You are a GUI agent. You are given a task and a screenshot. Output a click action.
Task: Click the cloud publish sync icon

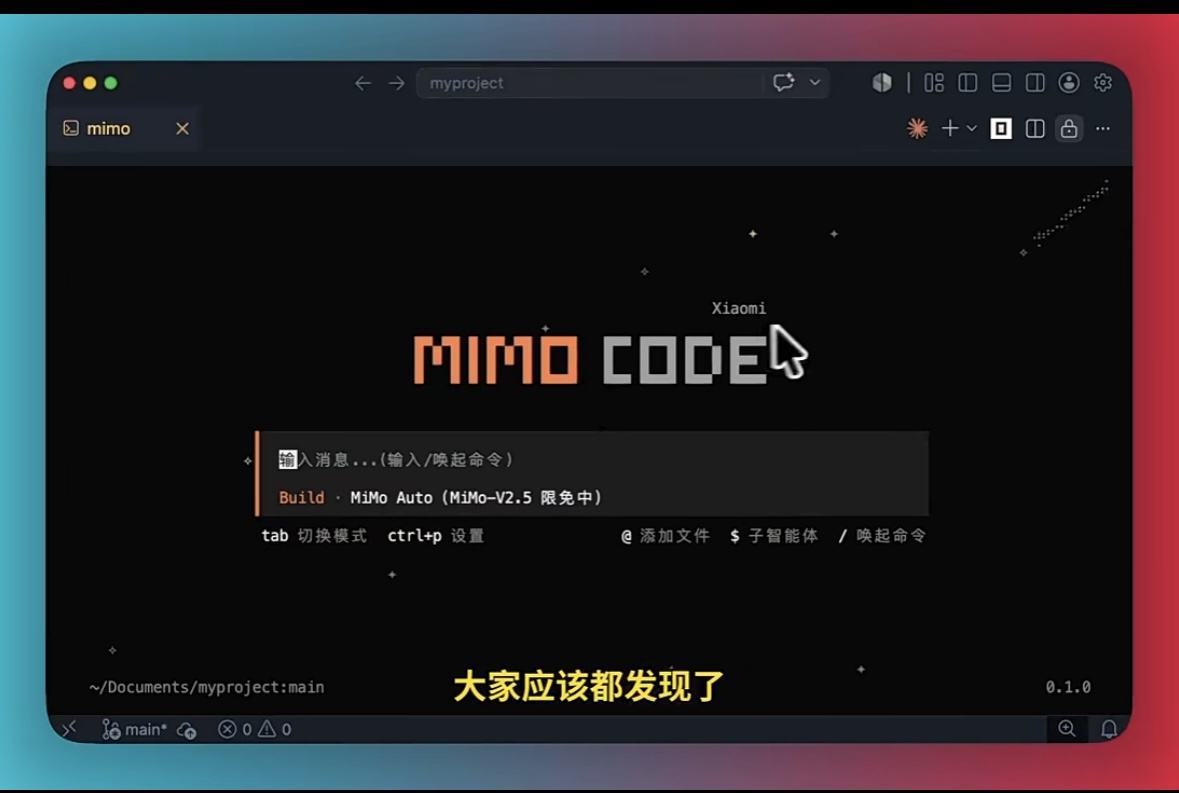pos(186,729)
